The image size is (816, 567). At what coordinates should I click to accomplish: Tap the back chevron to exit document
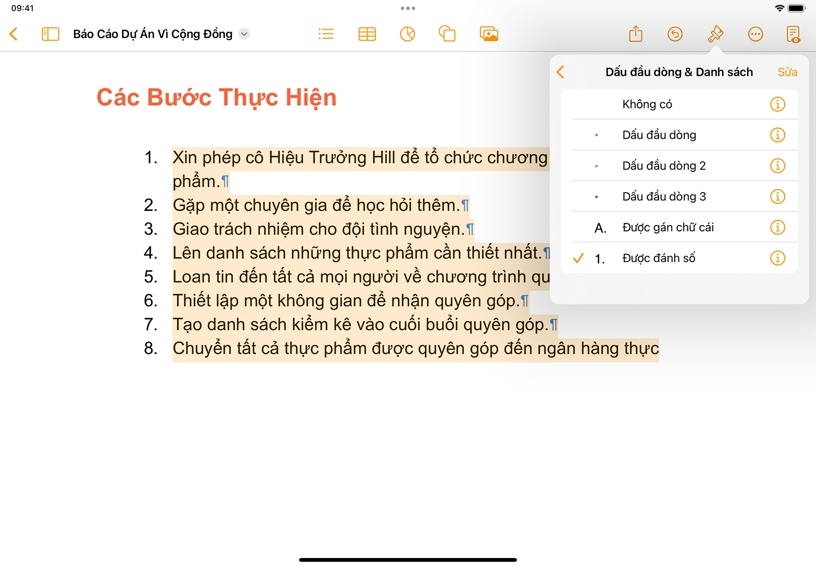[13, 34]
